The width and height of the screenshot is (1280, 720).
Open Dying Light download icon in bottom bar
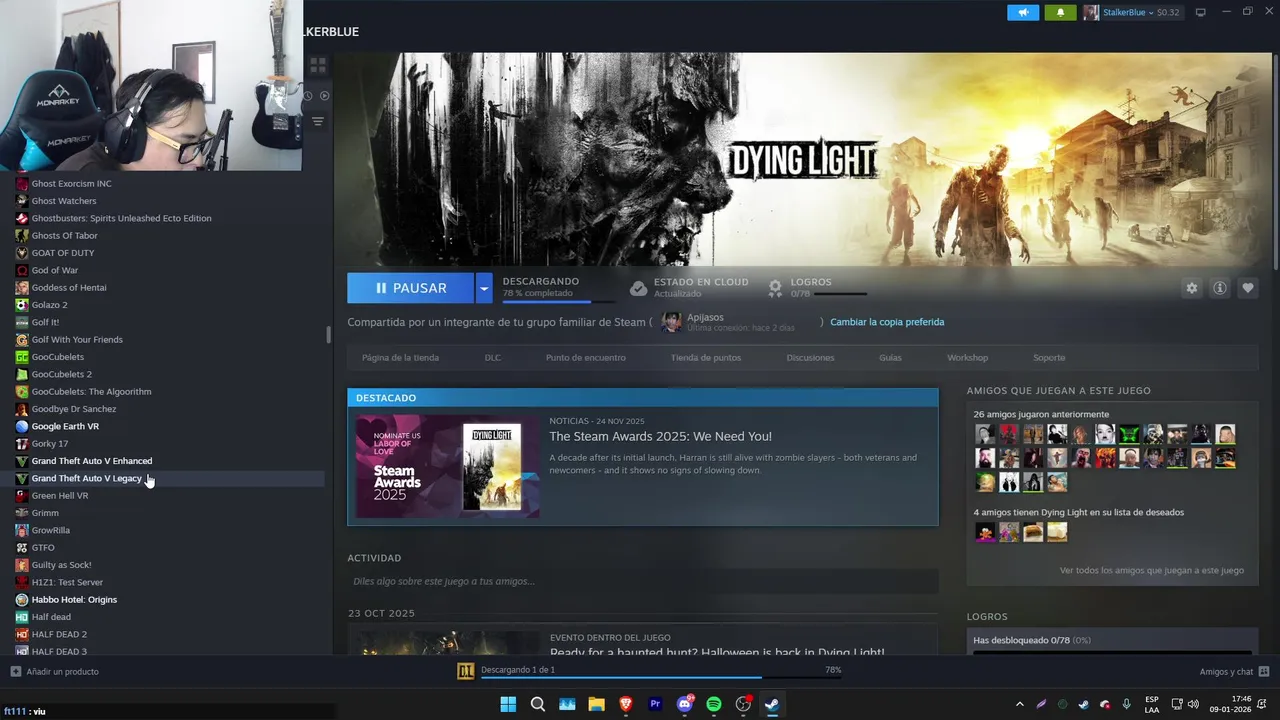pos(465,671)
